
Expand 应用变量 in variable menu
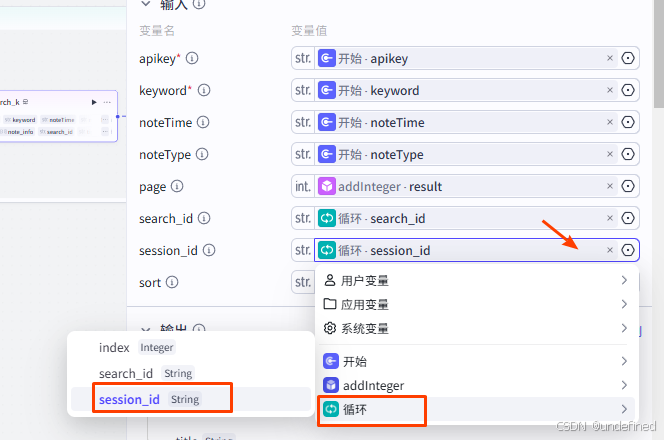pyautogui.click(x=476, y=304)
